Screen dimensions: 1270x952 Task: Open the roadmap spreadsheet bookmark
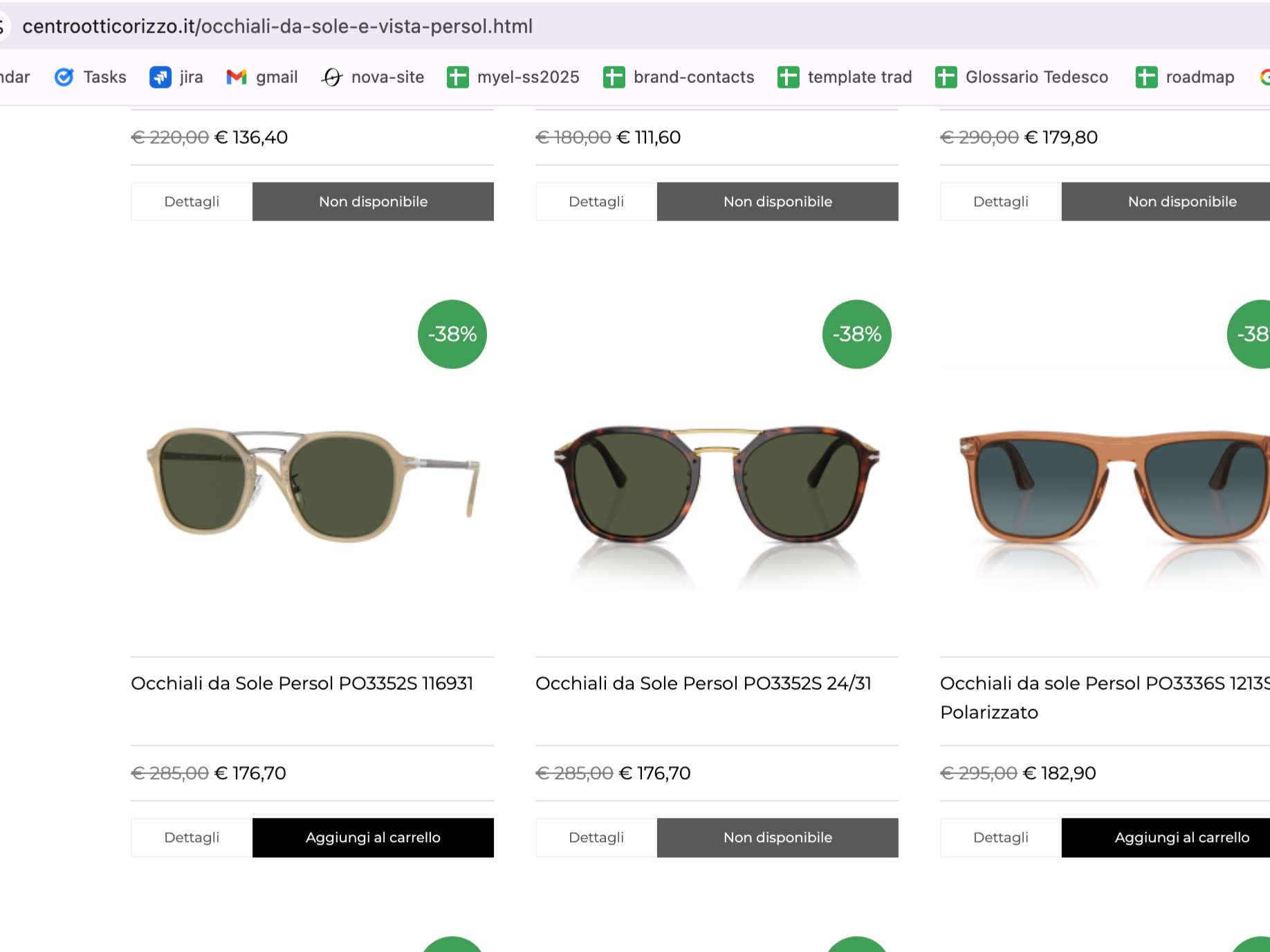click(x=1185, y=77)
